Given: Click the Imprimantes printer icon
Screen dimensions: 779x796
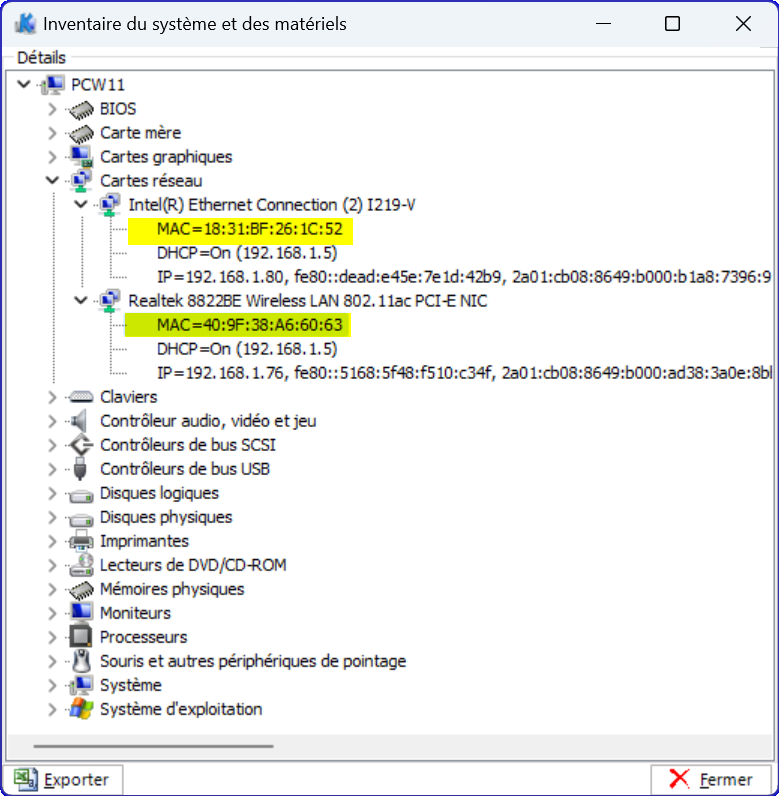Looking at the screenshot, I should 81,541.
